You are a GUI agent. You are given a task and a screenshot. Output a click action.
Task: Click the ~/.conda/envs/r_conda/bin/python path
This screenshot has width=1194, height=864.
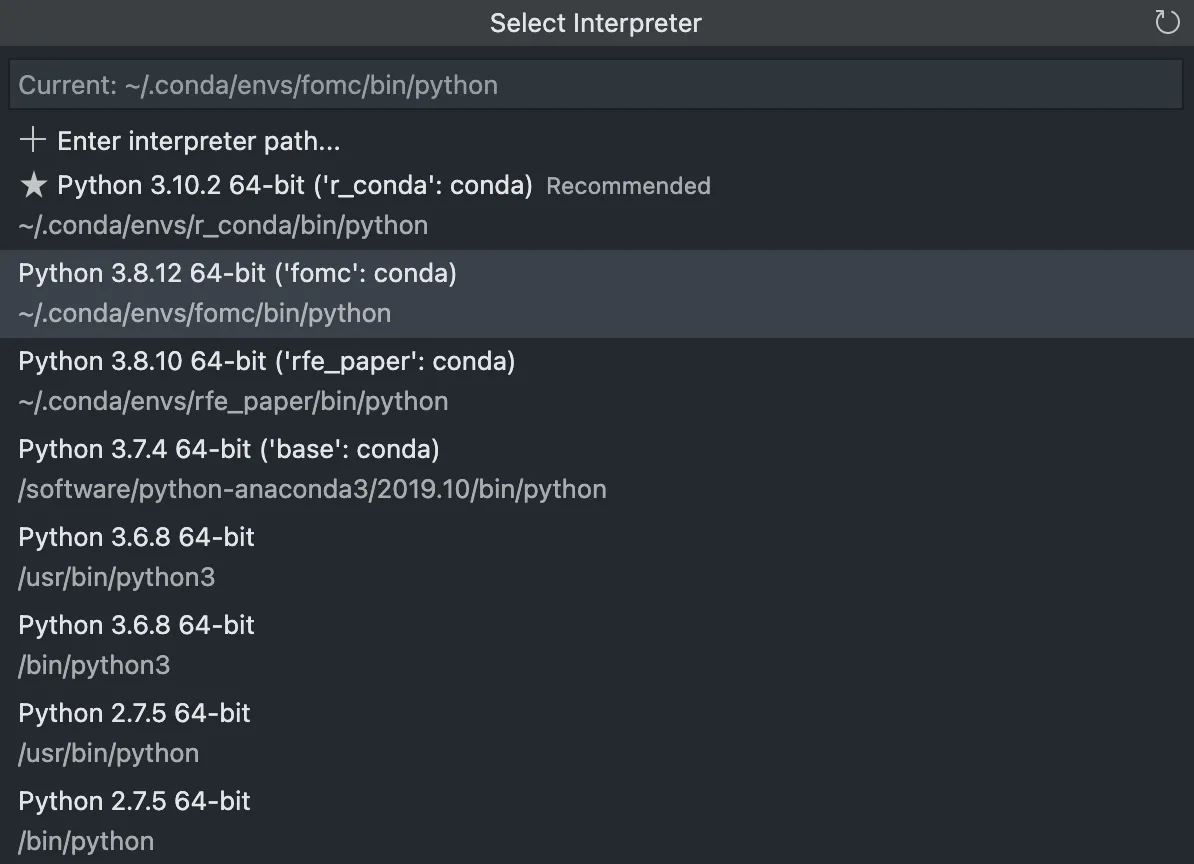click(223, 225)
